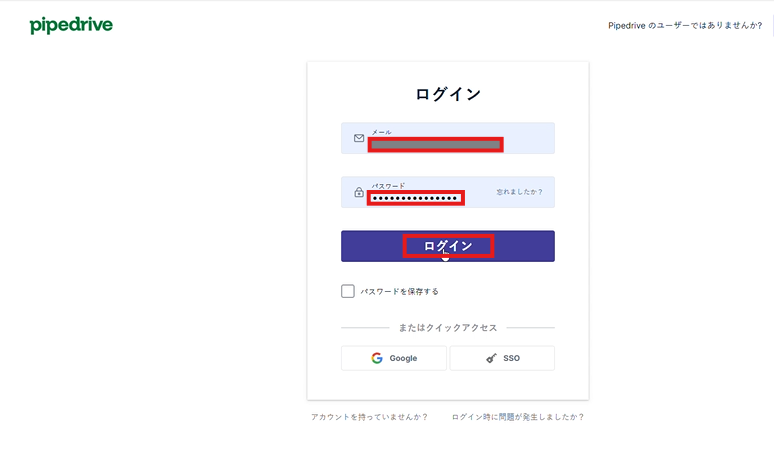The image size is (774, 474).
Task: Open the アカウントを持っていませんか? link
Action: coord(369,417)
